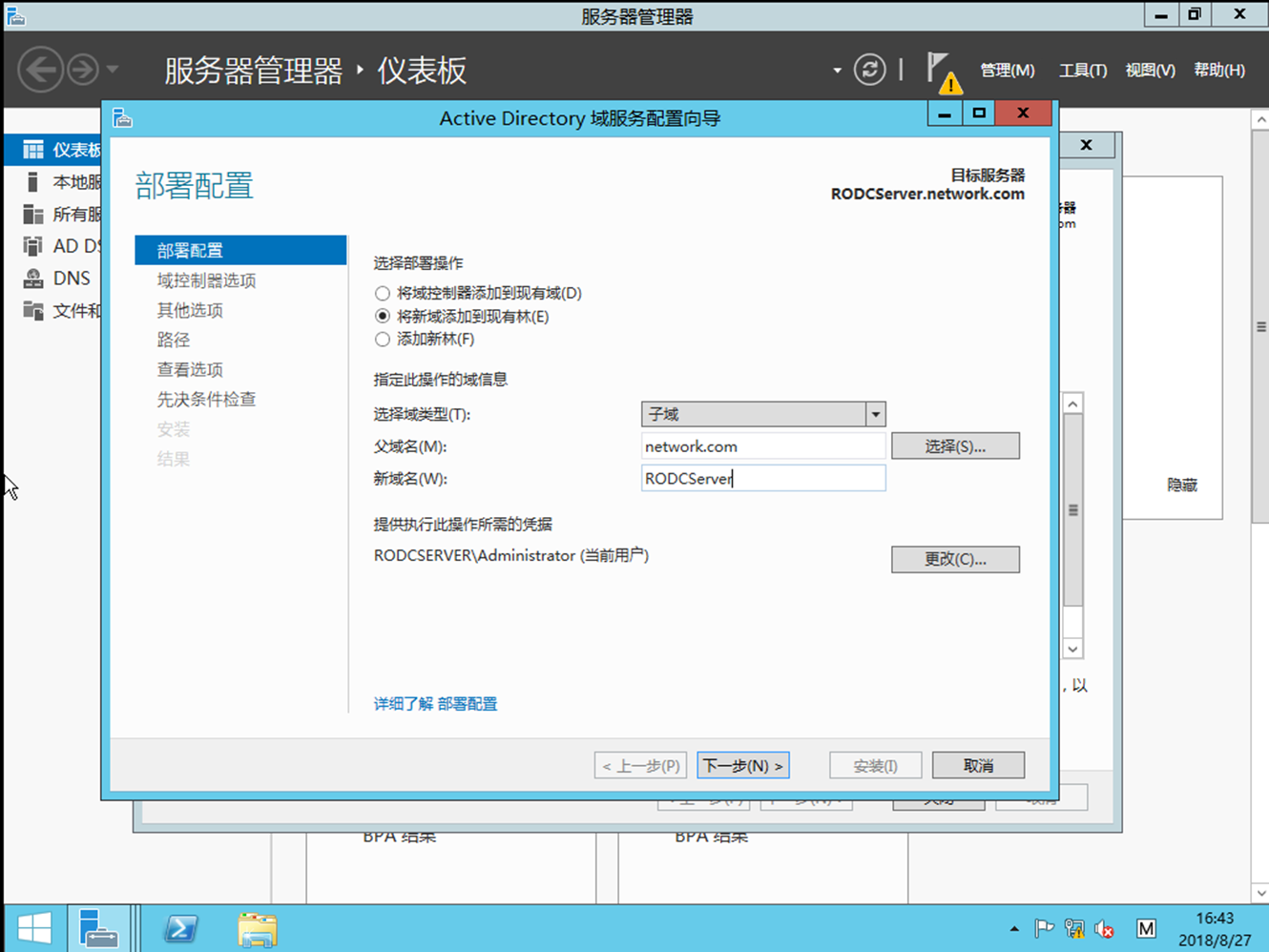Click the Server Manager title bar icon
1269x952 pixels.
click(15, 15)
